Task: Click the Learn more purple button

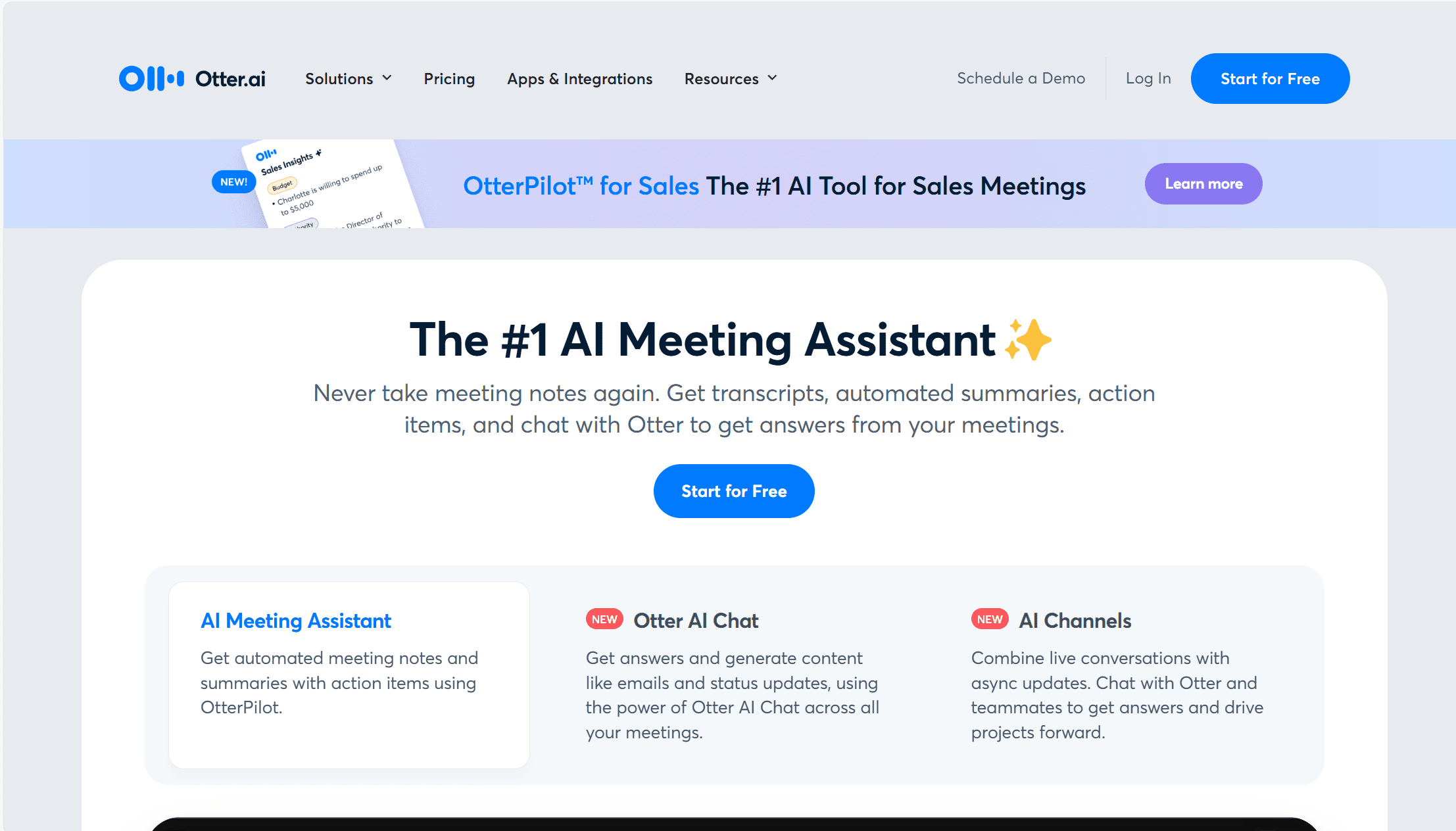Action: pyautogui.click(x=1204, y=183)
